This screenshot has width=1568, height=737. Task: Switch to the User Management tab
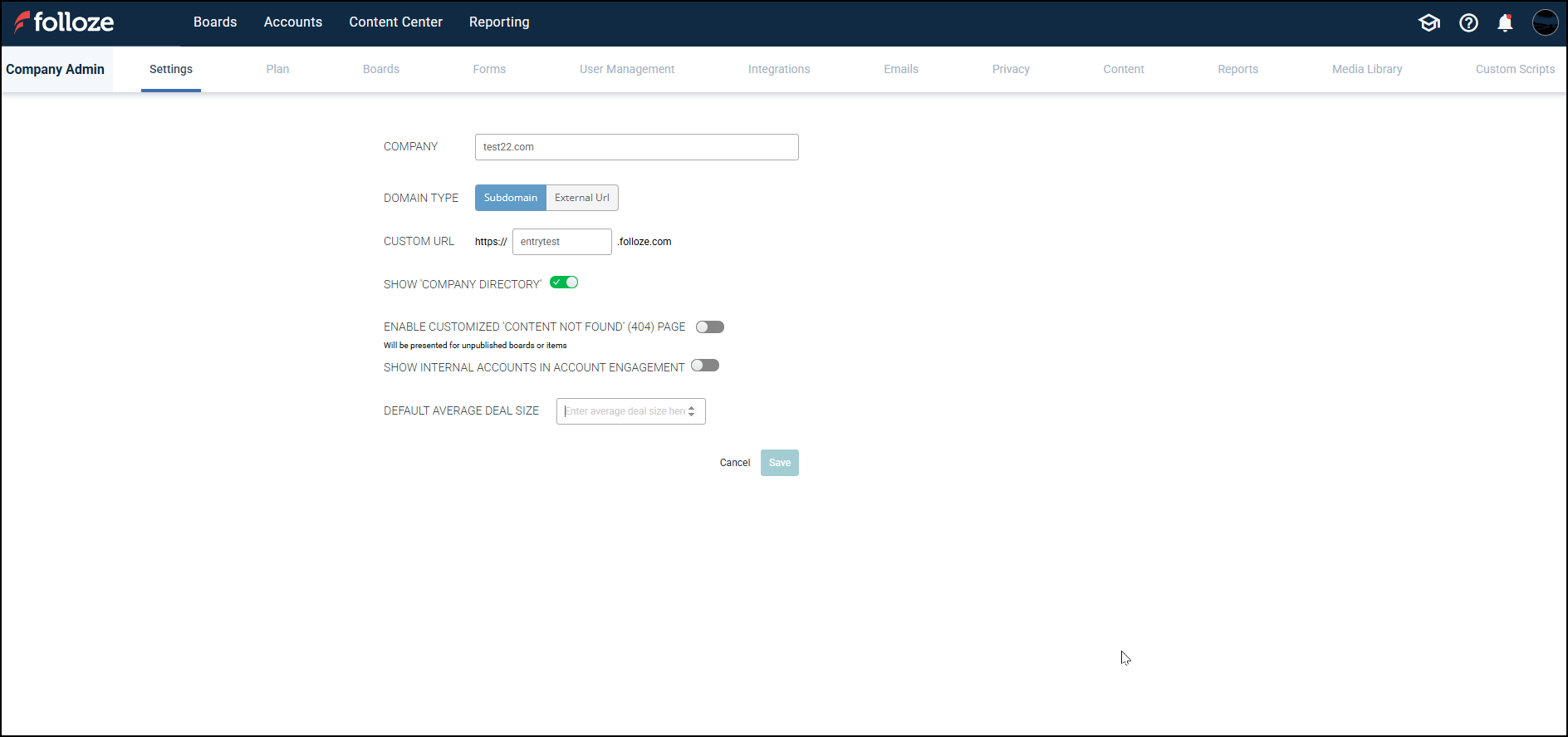click(627, 70)
